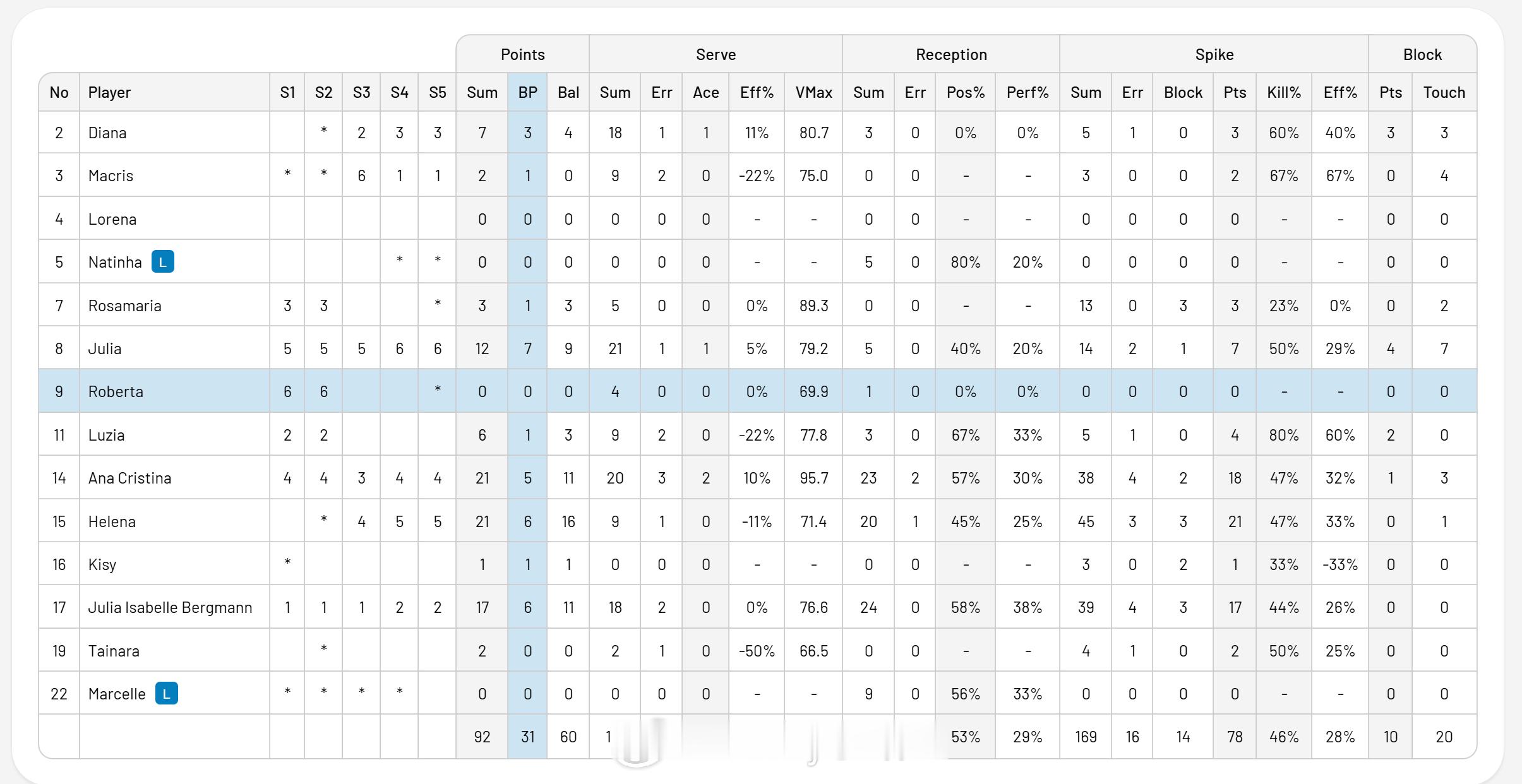Screen dimensions: 1522x784
Task: Click the Ace column header
Action: tap(705, 92)
